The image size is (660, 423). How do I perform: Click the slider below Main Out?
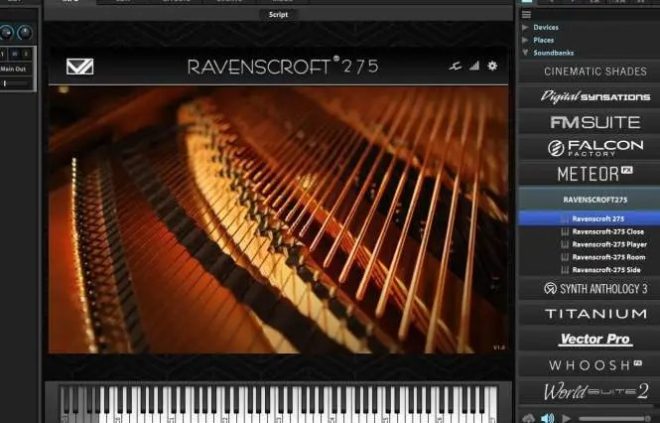(x=16, y=84)
